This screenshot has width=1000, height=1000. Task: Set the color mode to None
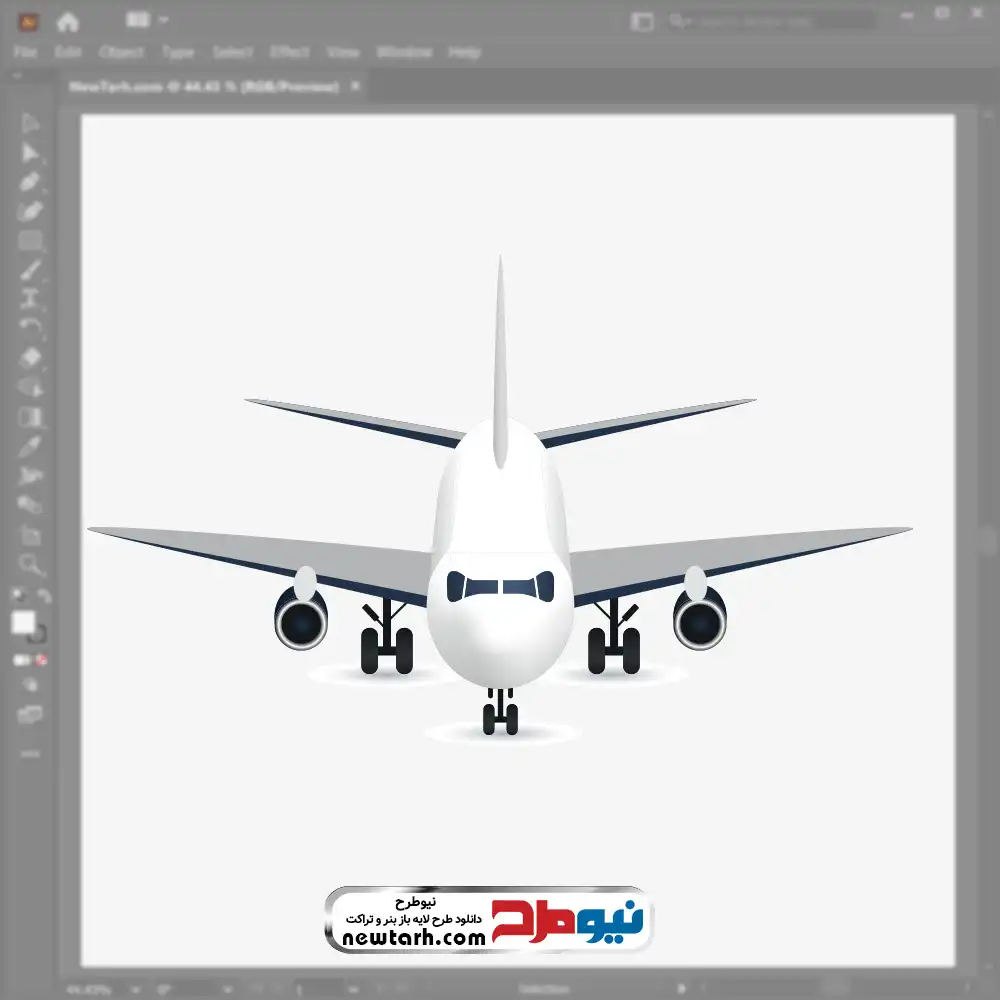[x=43, y=660]
